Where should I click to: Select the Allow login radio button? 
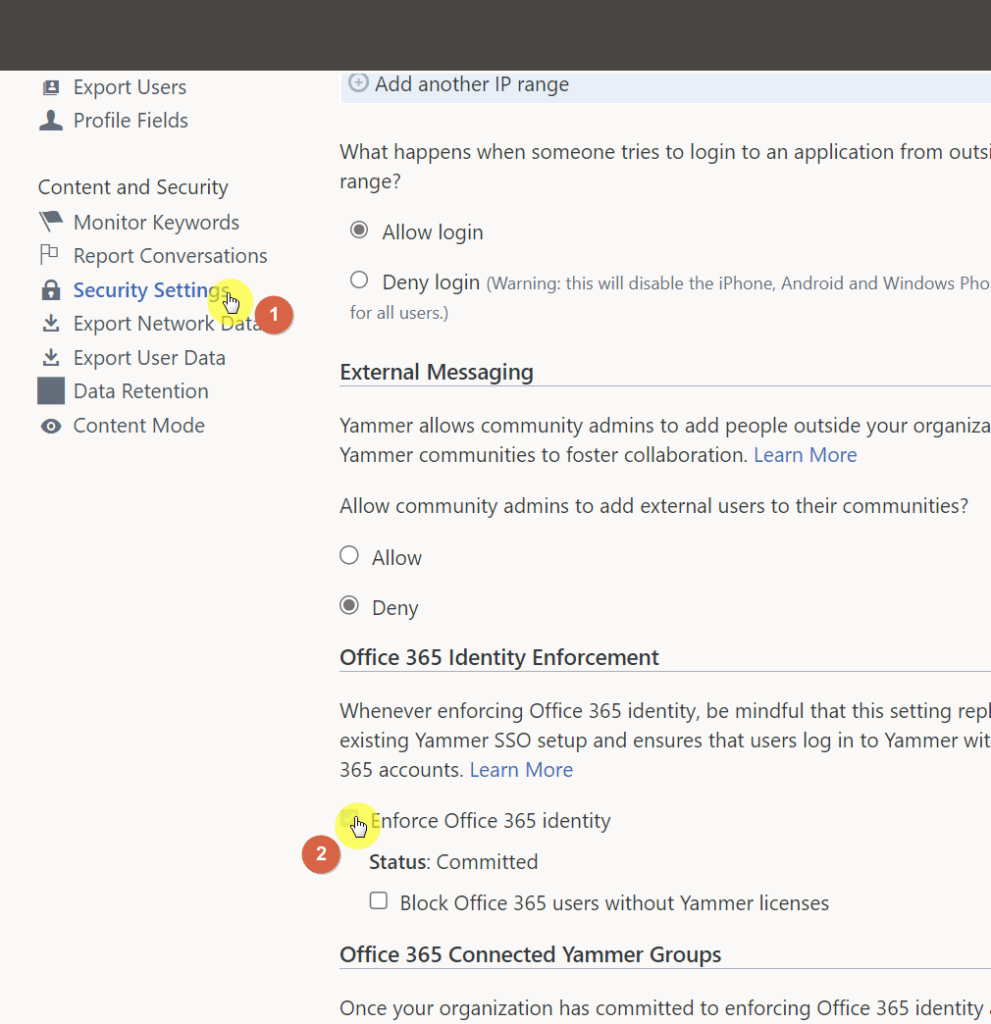tap(359, 230)
